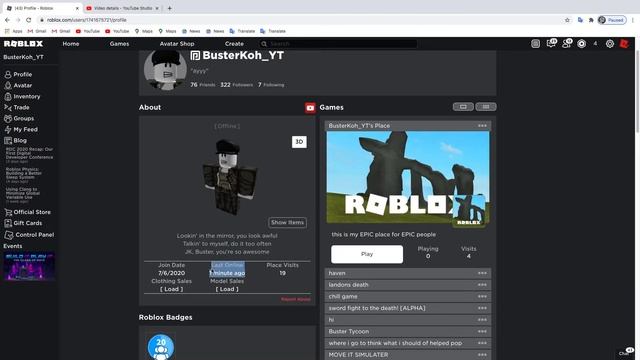
Task: Switch games to grid view
Action: pos(486,107)
